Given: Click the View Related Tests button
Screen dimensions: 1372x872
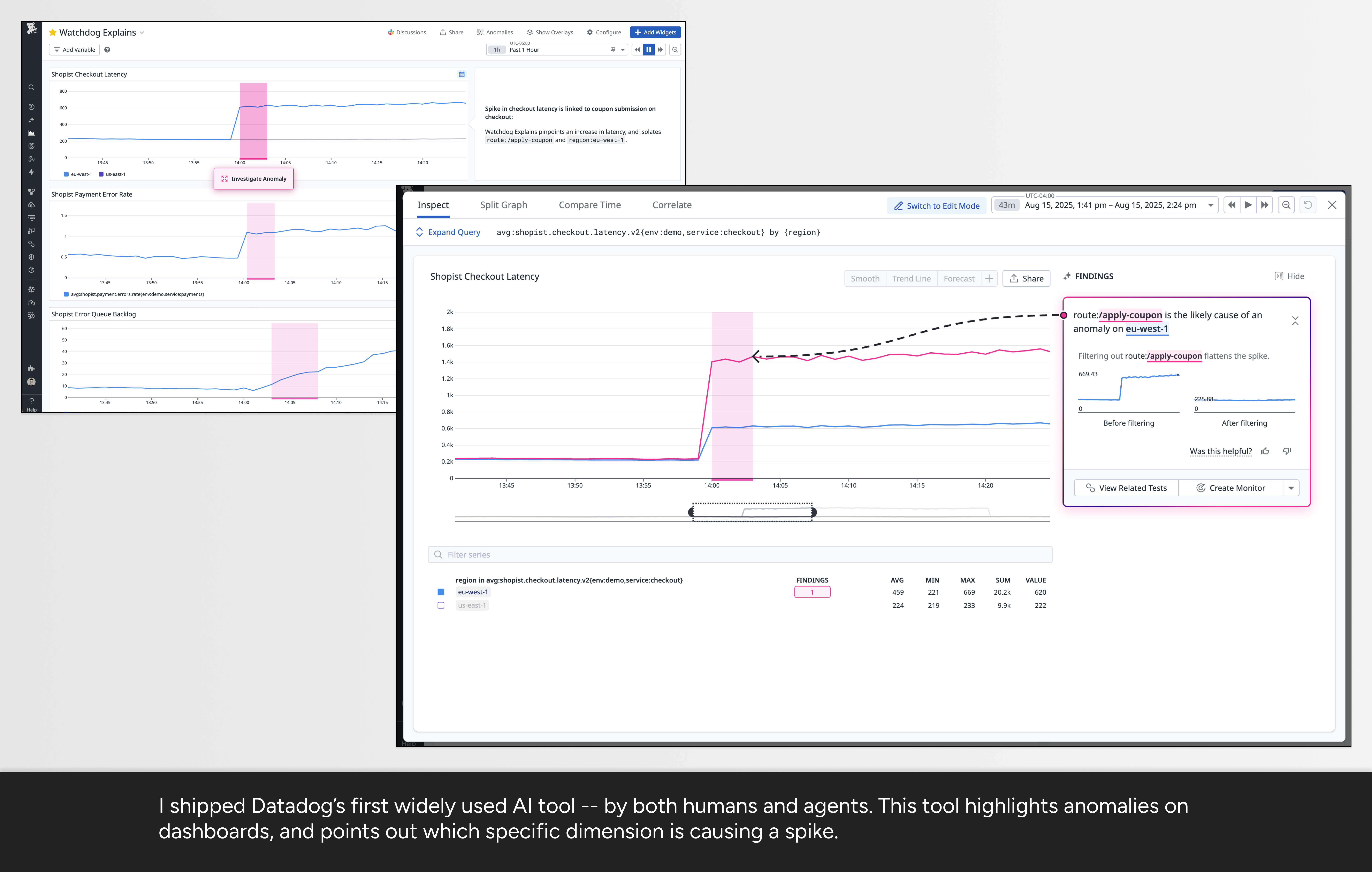Looking at the screenshot, I should [x=1126, y=488].
